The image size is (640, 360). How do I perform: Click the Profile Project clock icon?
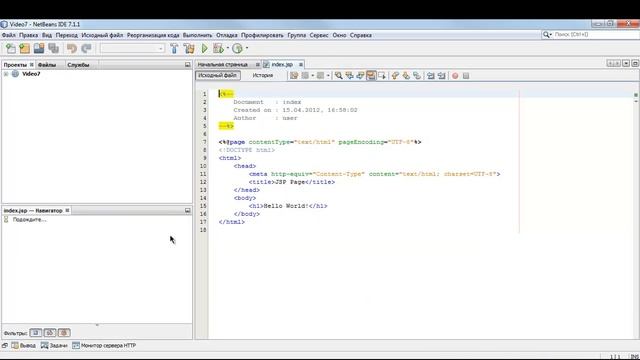click(237, 49)
